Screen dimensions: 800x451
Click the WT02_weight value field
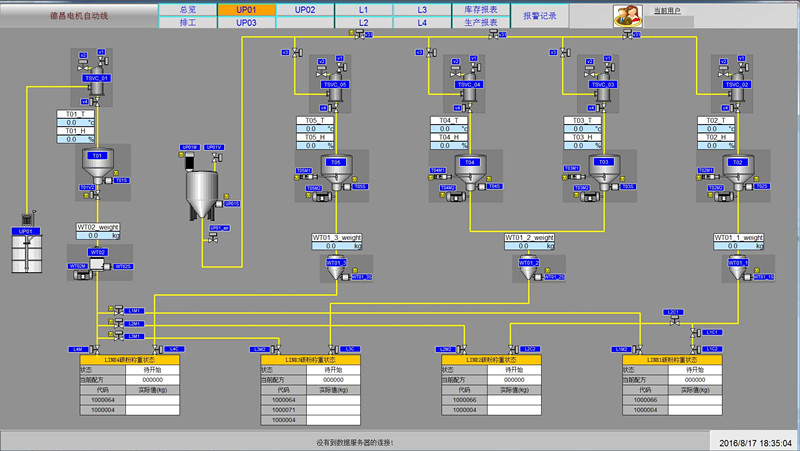pos(99,236)
